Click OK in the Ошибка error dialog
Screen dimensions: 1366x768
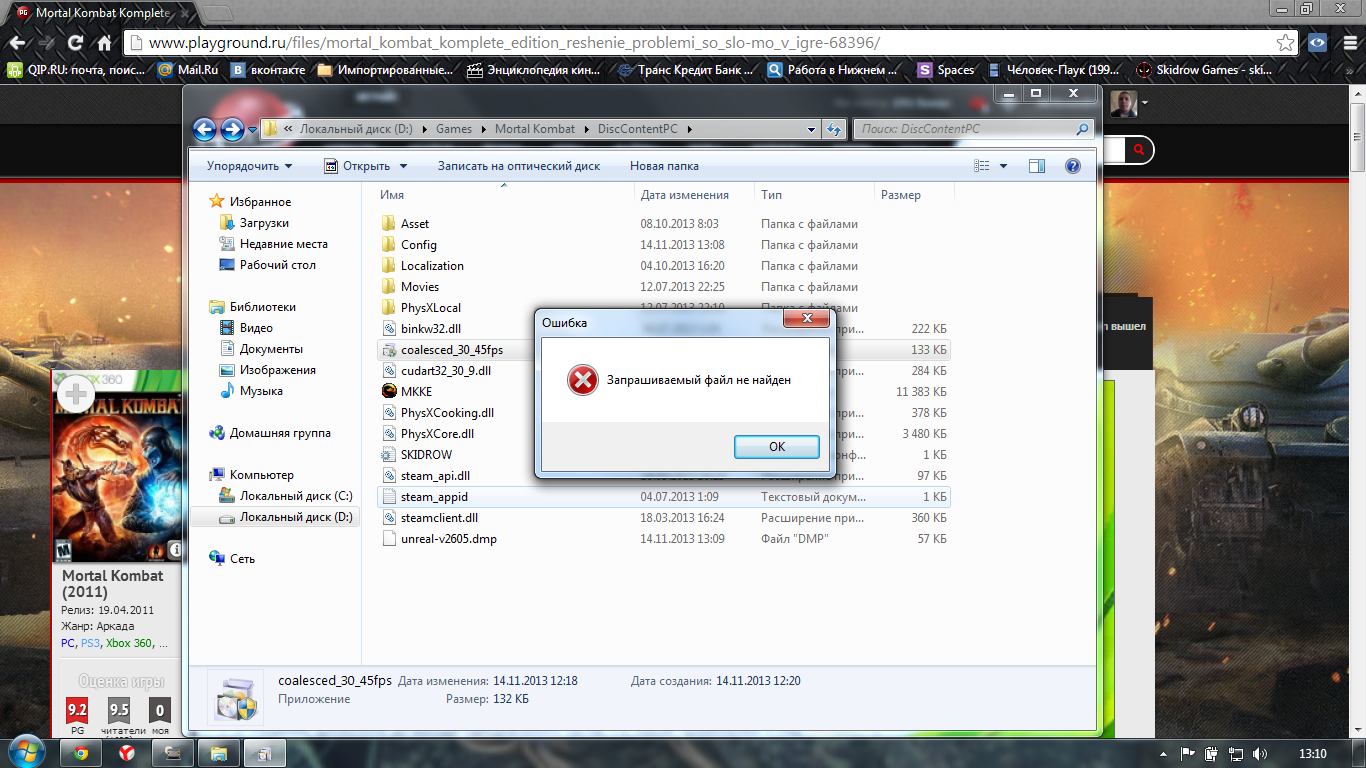click(x=776, y=447)
